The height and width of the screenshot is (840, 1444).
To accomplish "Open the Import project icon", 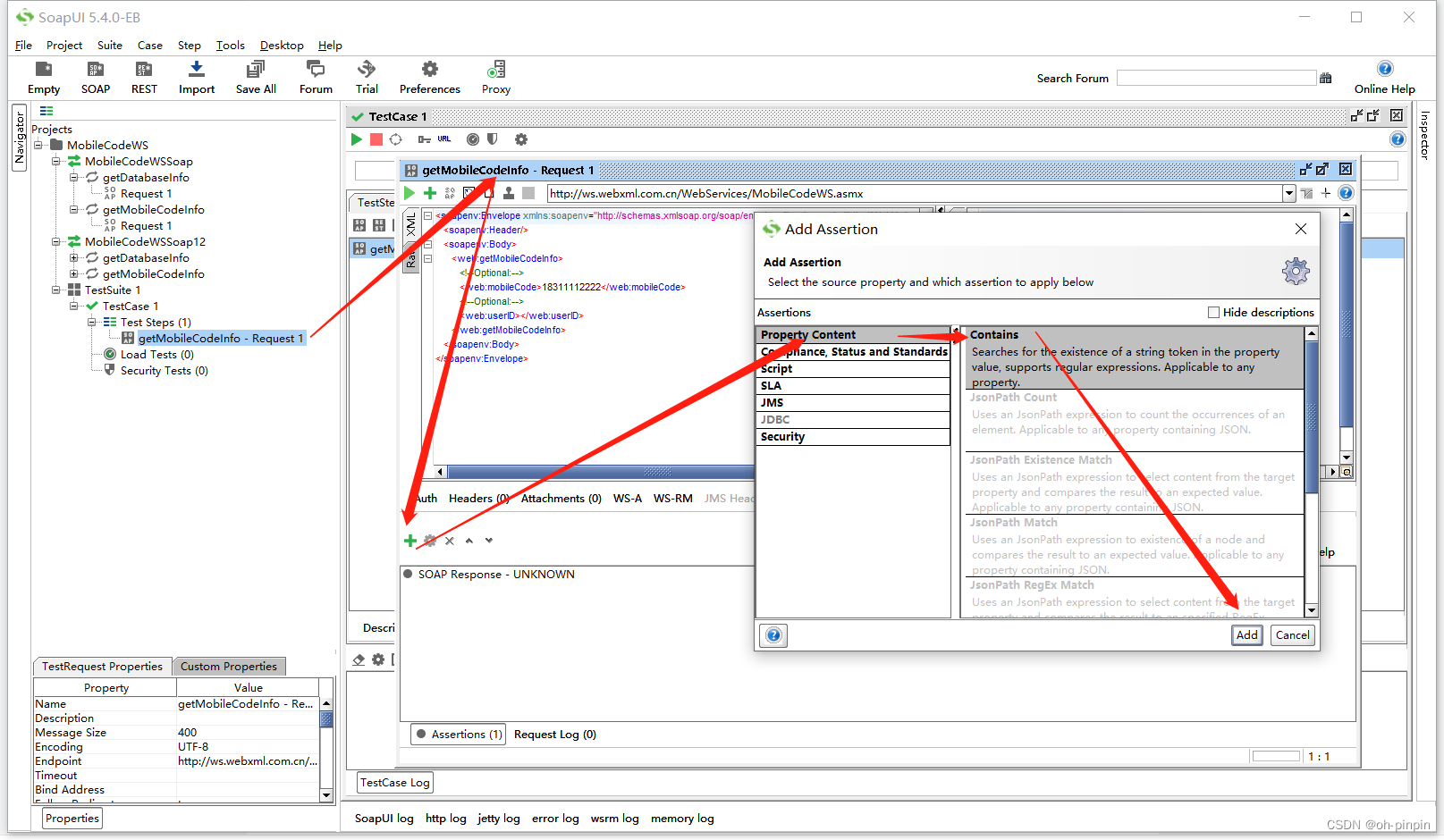I will [x=196, y=78].
